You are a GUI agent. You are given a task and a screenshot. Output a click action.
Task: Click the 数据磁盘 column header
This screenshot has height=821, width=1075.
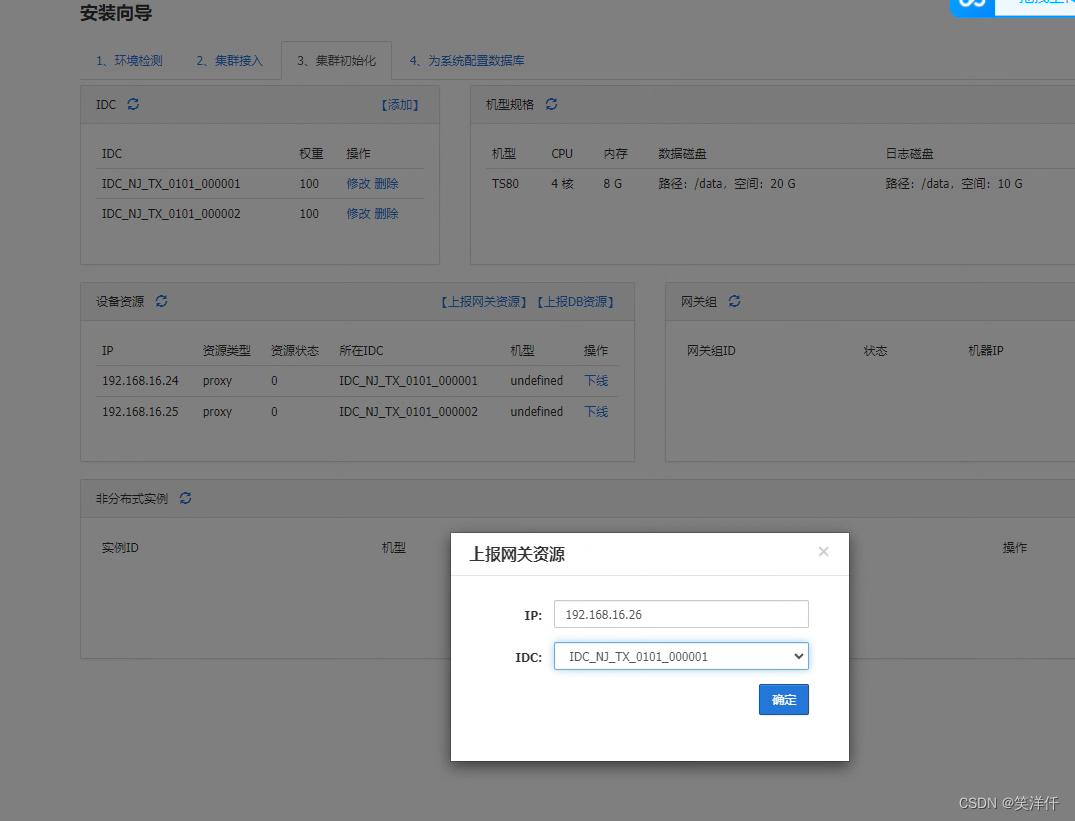(x=682, y=154)
